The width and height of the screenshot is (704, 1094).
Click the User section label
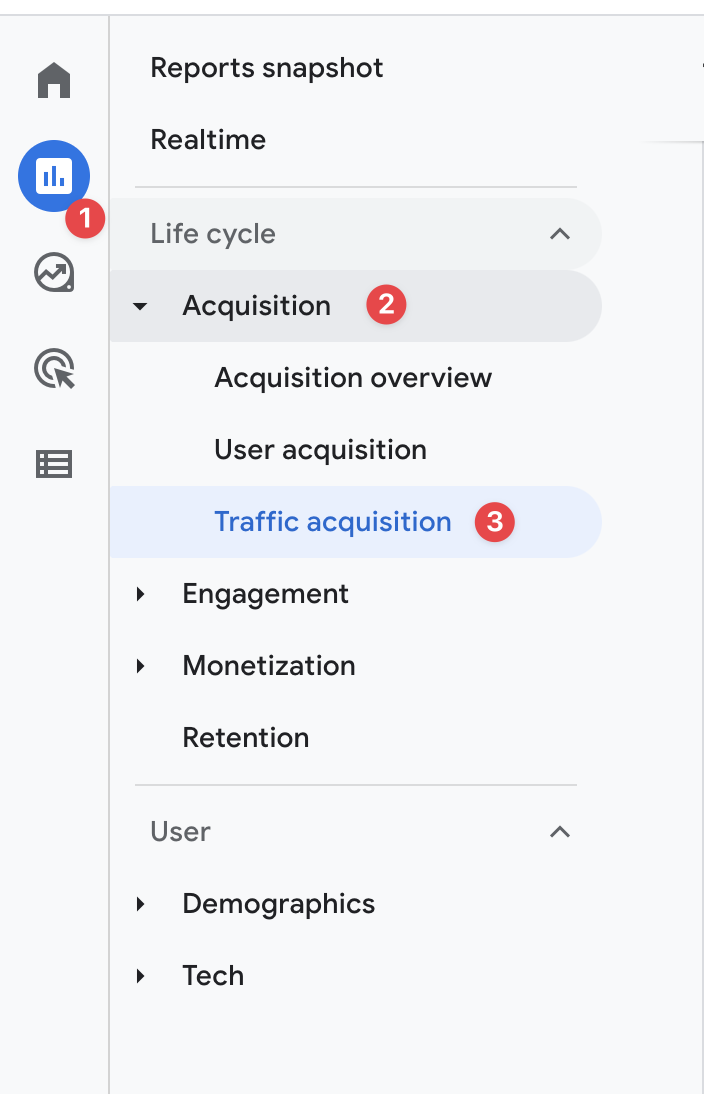coord(180,832)
